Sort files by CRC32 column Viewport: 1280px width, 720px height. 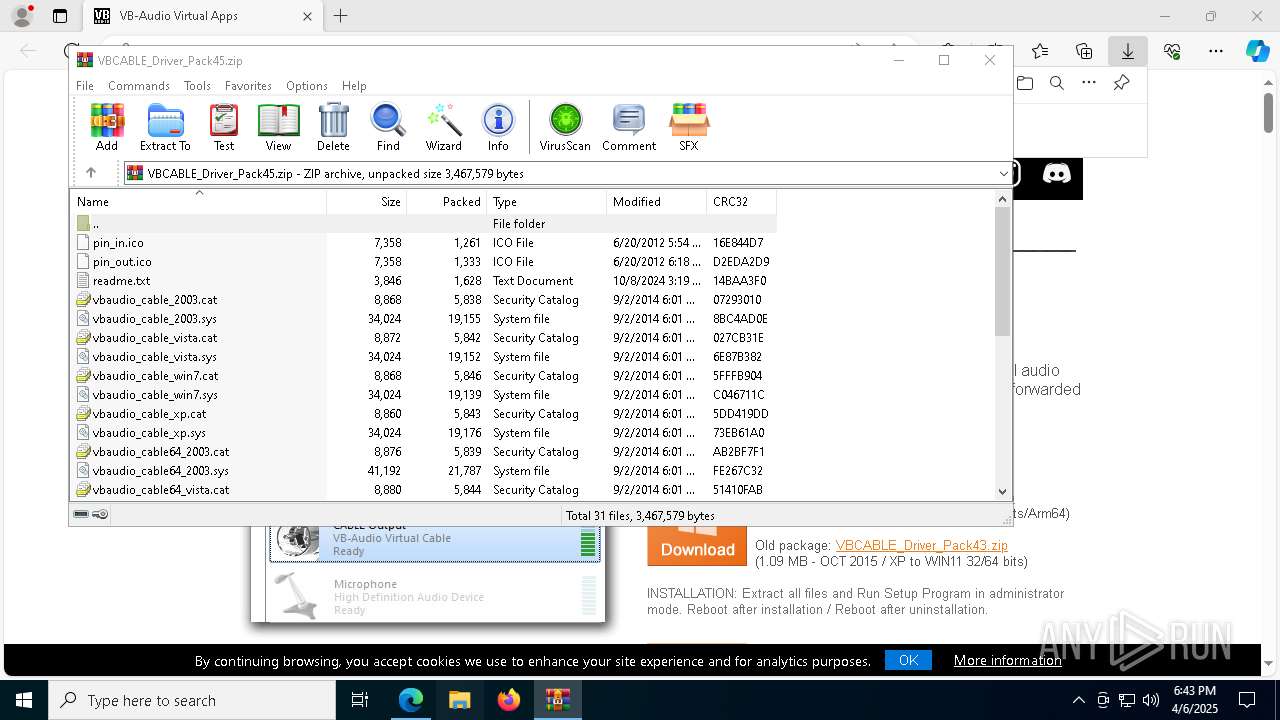coord(741,202)
